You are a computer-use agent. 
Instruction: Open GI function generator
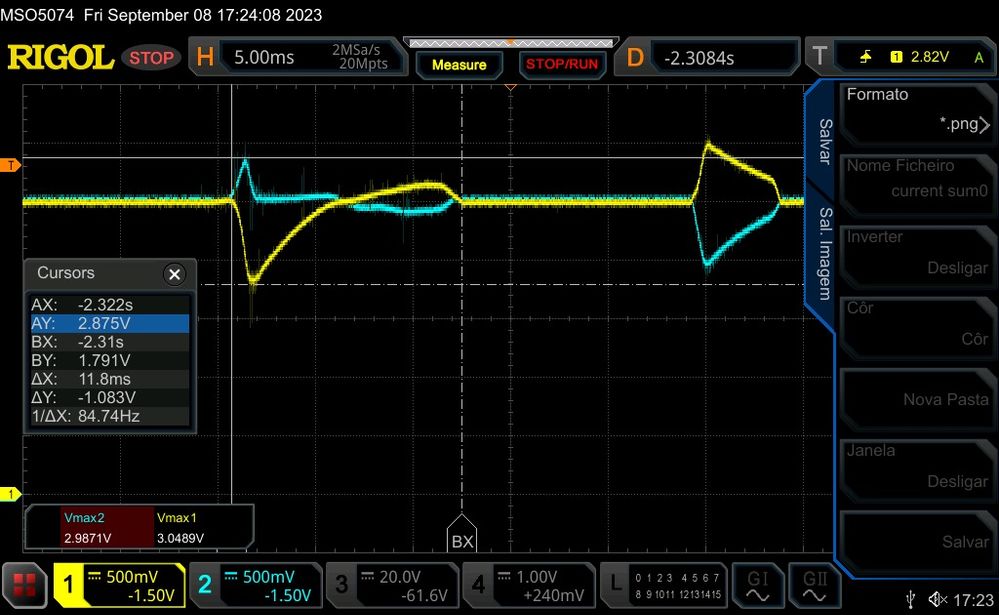coord(758,585)
